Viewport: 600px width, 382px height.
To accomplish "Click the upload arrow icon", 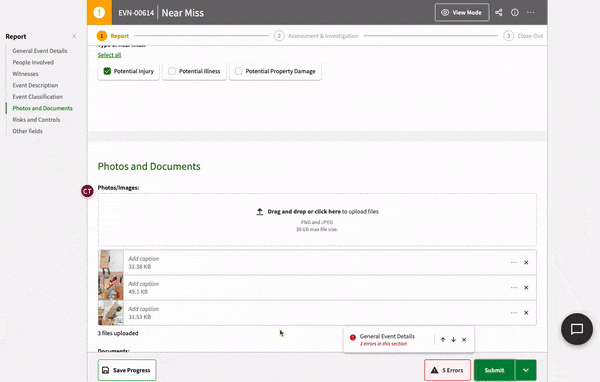I will [259, 212].
